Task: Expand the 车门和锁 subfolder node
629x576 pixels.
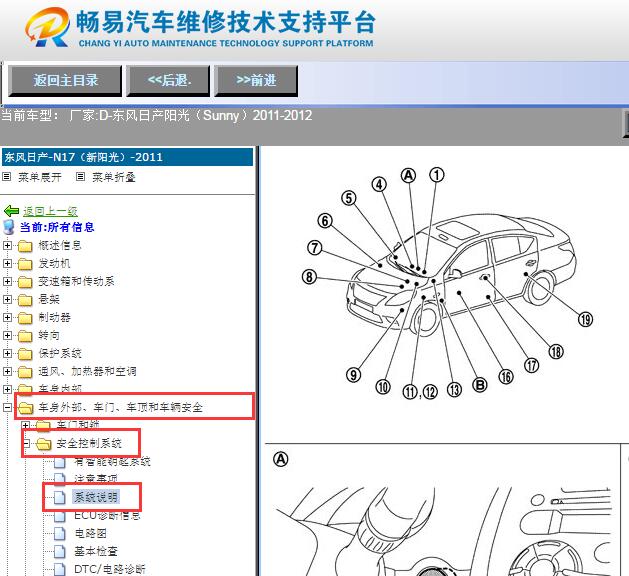Action: pos(26,425)
